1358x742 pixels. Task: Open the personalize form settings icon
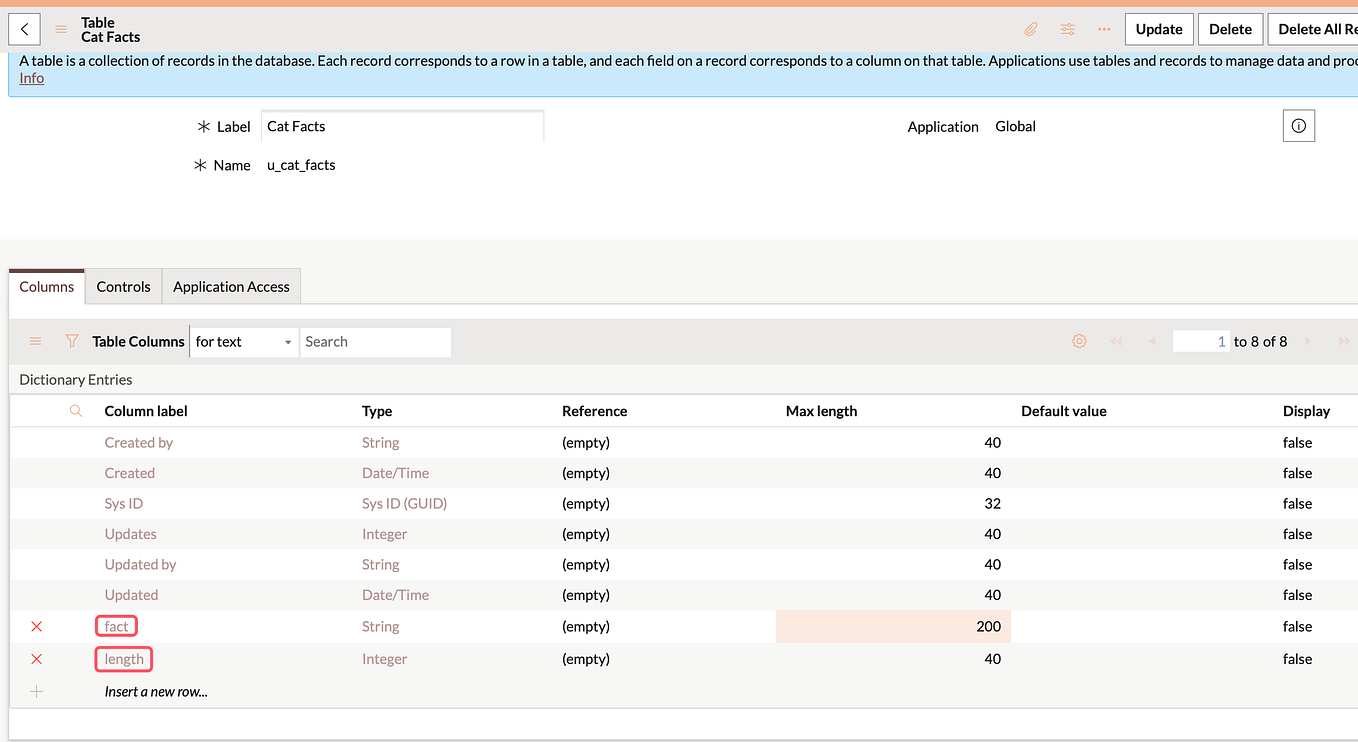point(1067,29)
